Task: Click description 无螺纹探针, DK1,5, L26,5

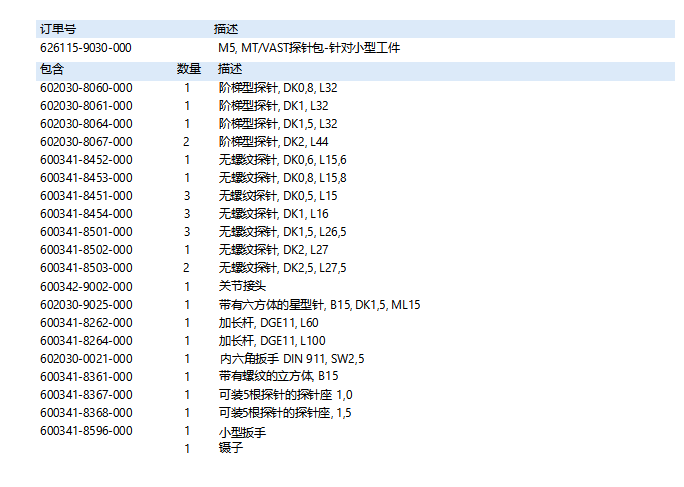Action: (282, 231)
